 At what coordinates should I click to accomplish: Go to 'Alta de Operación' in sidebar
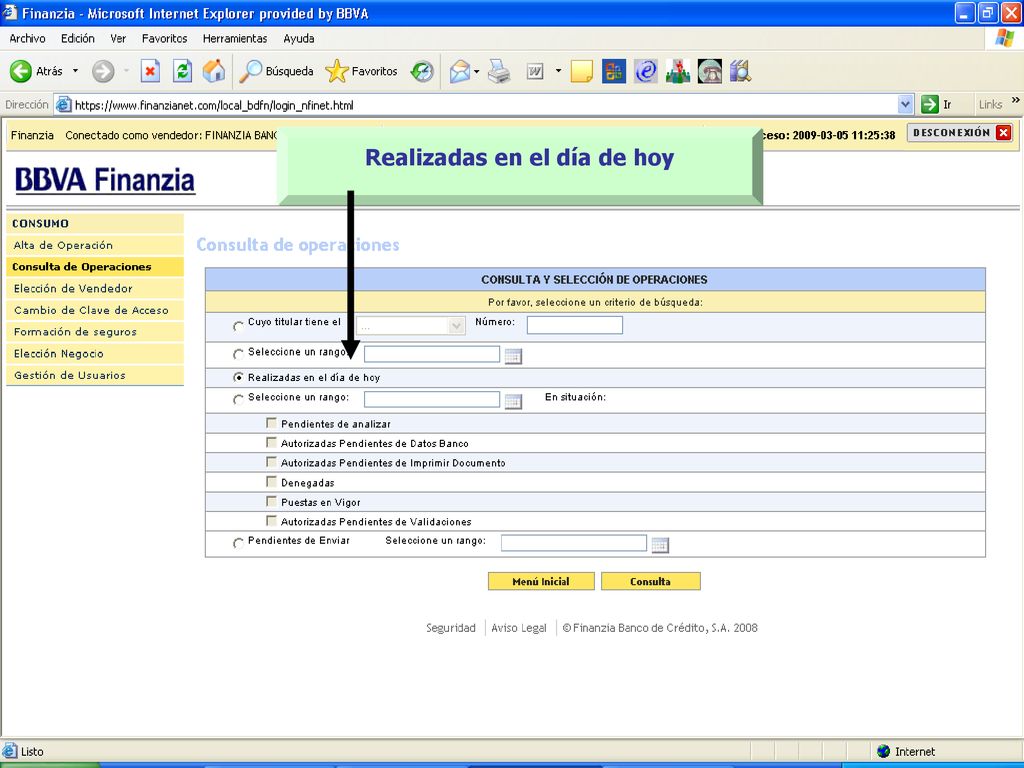pyautogui.click(x=95, y=246)
